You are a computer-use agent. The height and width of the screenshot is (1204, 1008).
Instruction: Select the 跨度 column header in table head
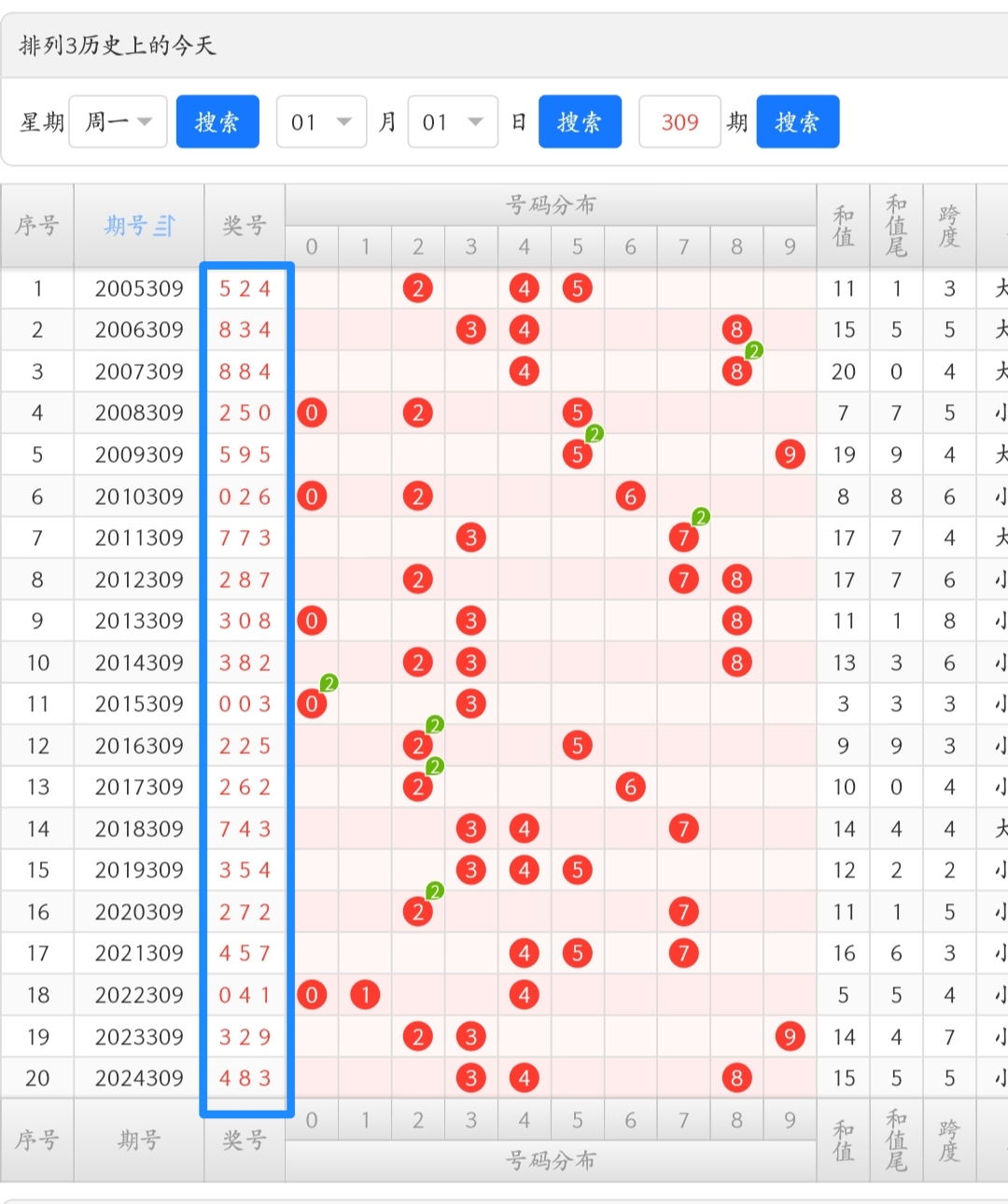click(x=949, y=226)
